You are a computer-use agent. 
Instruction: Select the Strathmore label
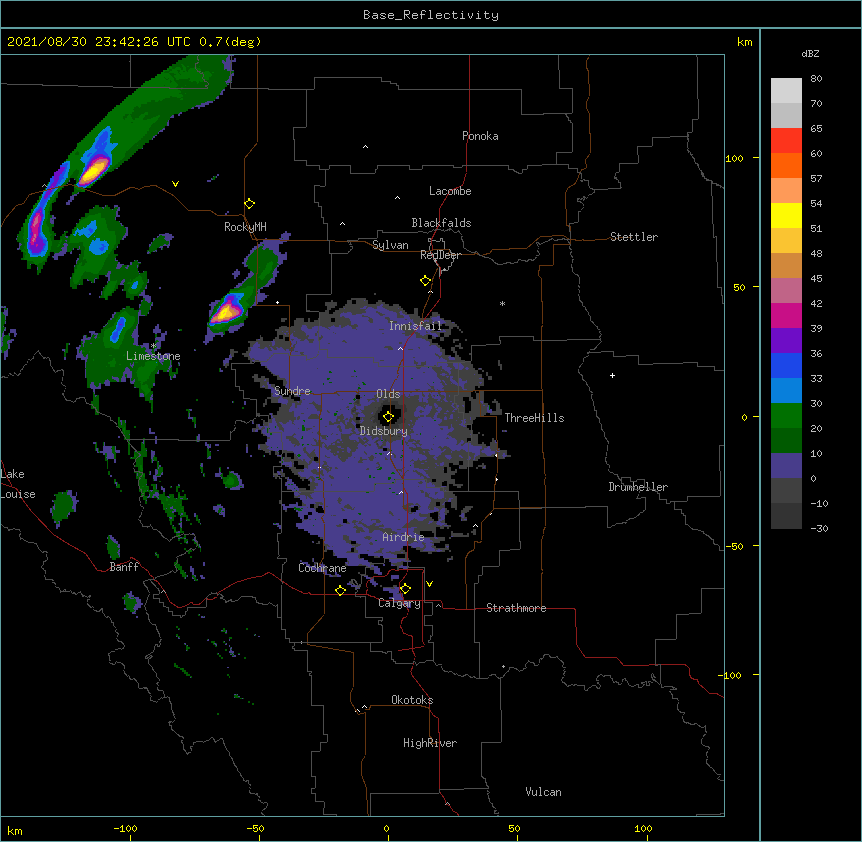(516, 608)
